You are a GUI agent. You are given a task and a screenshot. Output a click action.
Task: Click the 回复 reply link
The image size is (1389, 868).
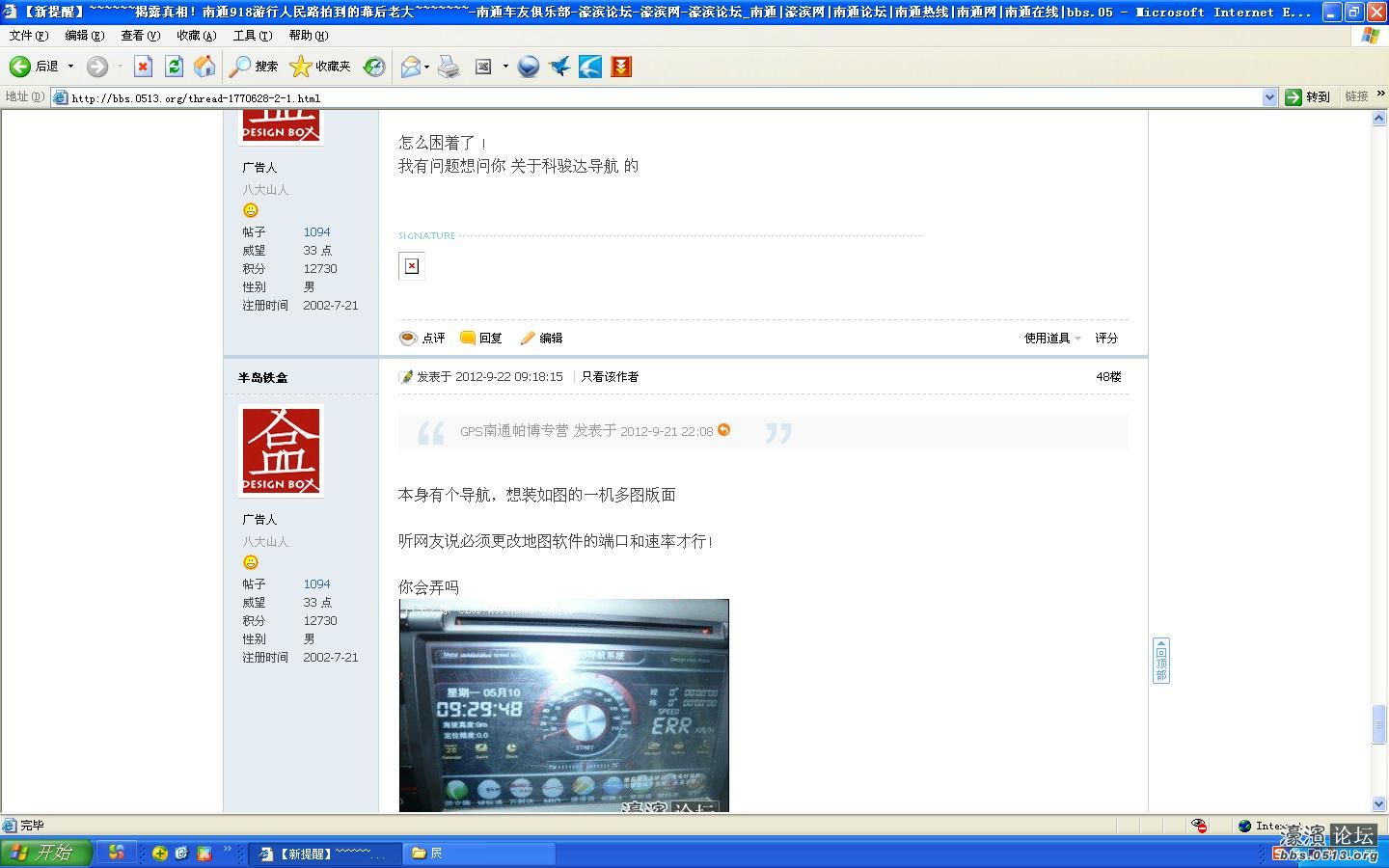481,339
